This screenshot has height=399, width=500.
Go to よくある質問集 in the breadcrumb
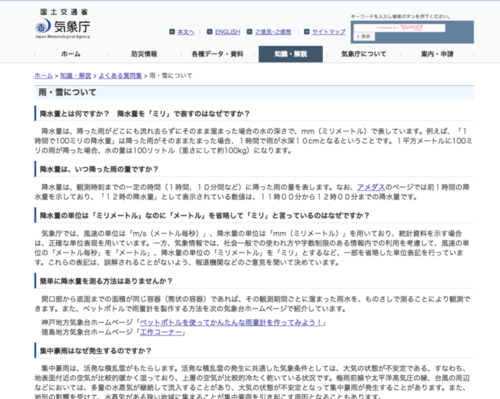pos(120,76)
